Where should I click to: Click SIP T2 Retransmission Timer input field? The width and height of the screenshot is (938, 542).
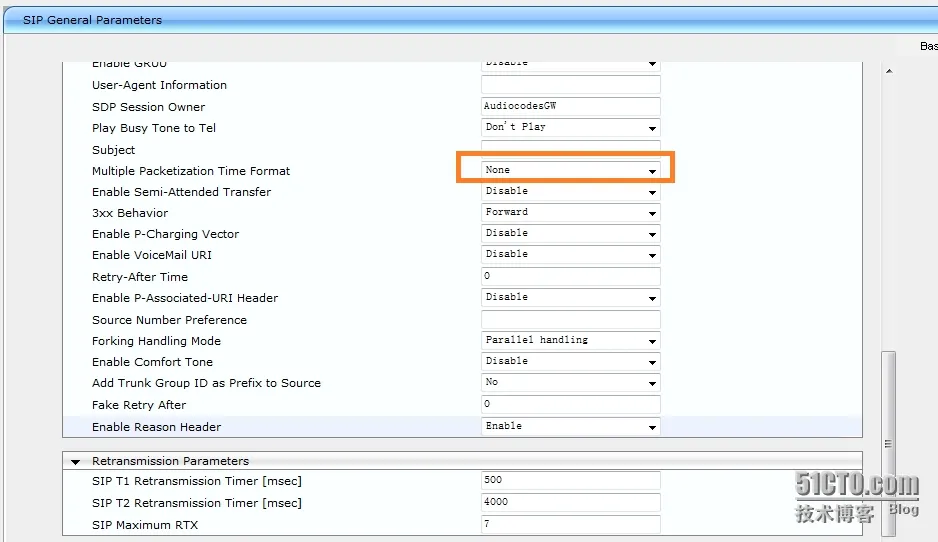pyautogui.click(x=570, y=502)
